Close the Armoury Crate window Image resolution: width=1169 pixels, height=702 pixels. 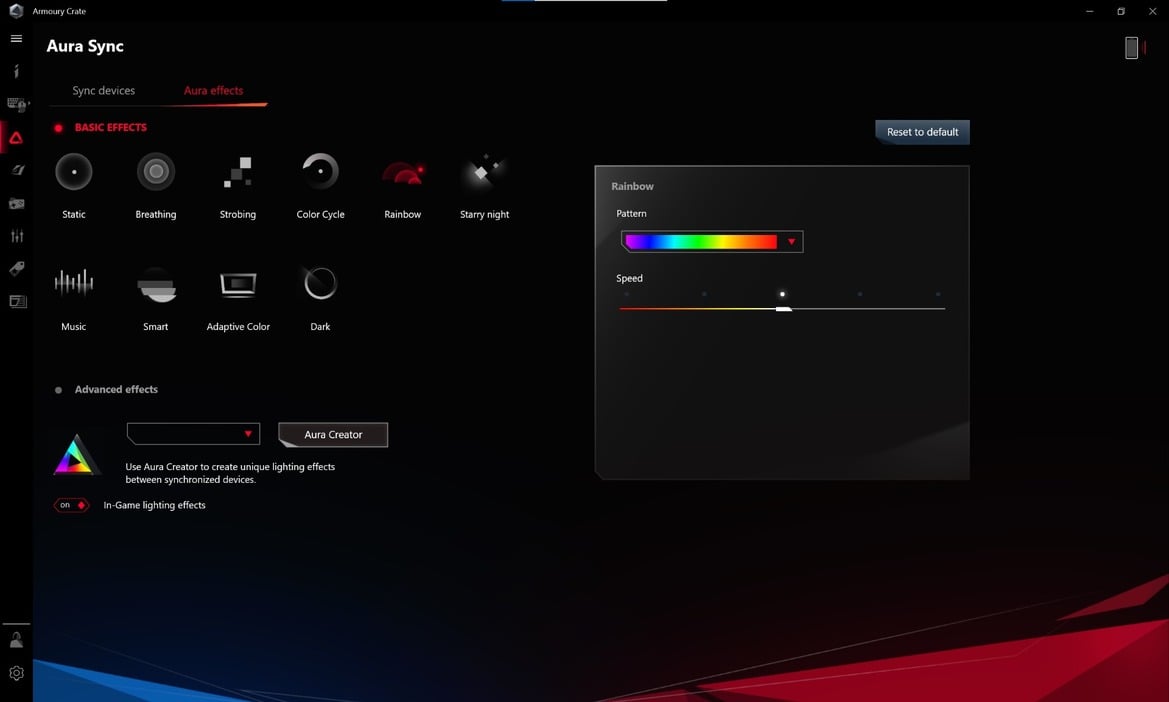click(x=1152, y=11)
